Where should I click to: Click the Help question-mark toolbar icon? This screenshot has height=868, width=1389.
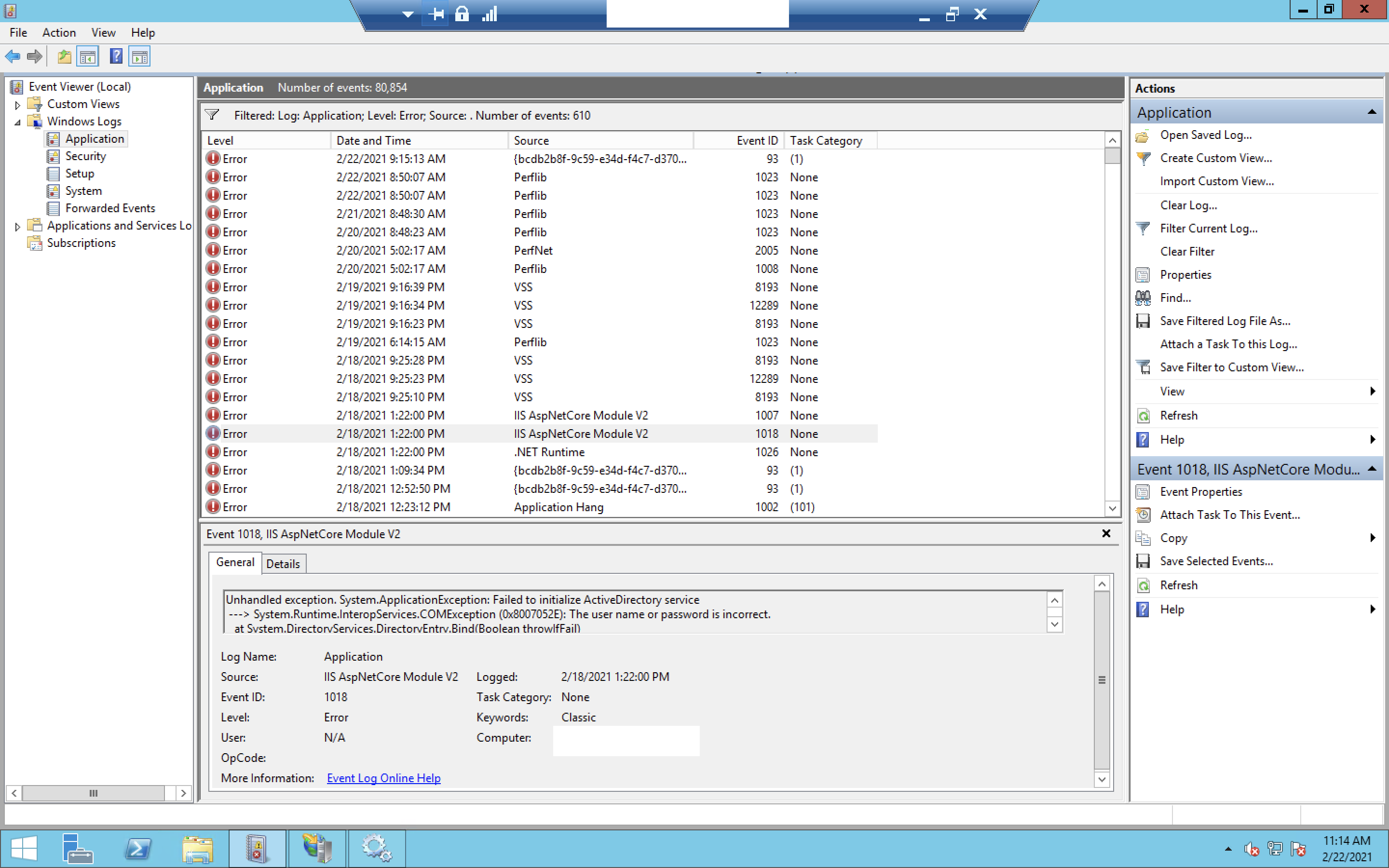coord(116,56)
